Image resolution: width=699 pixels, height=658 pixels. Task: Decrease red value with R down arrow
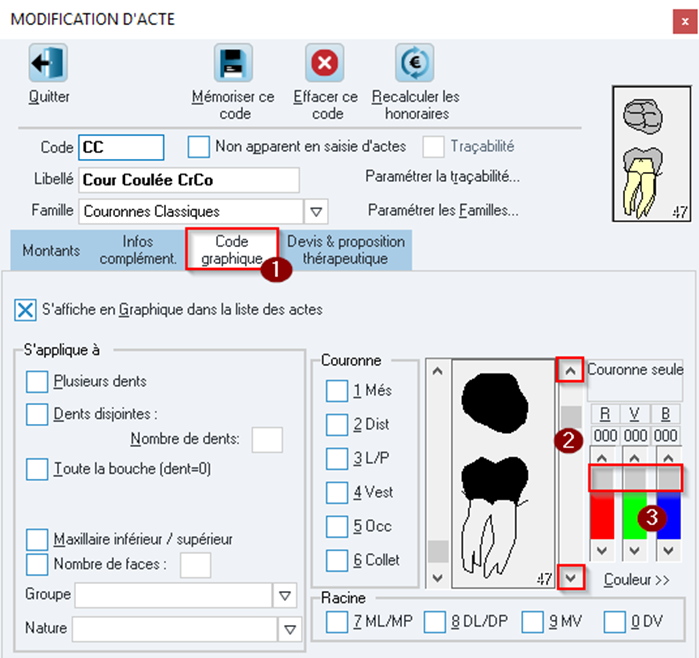[602, 550]
